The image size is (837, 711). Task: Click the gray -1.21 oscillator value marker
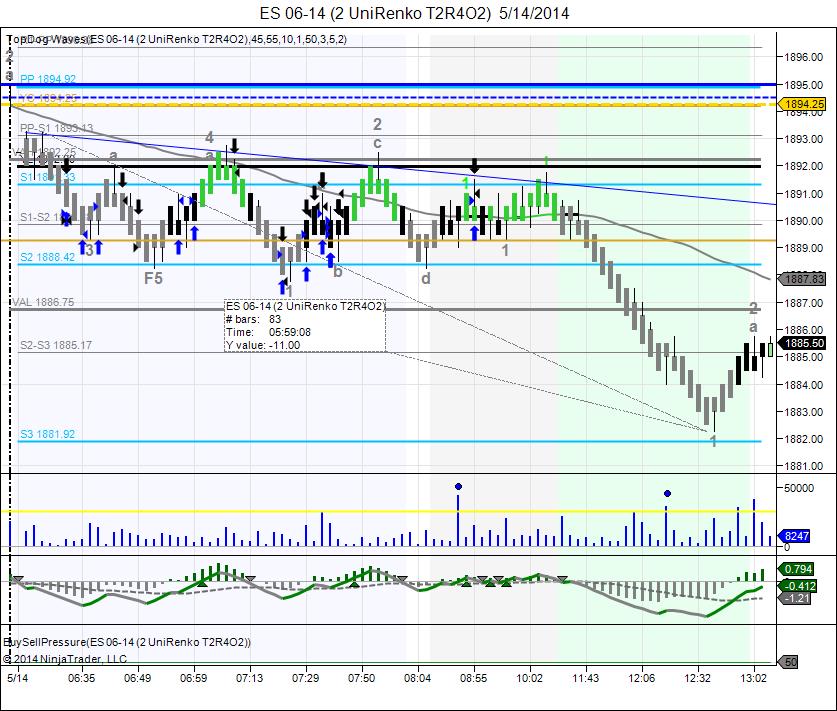coord(796,598)
